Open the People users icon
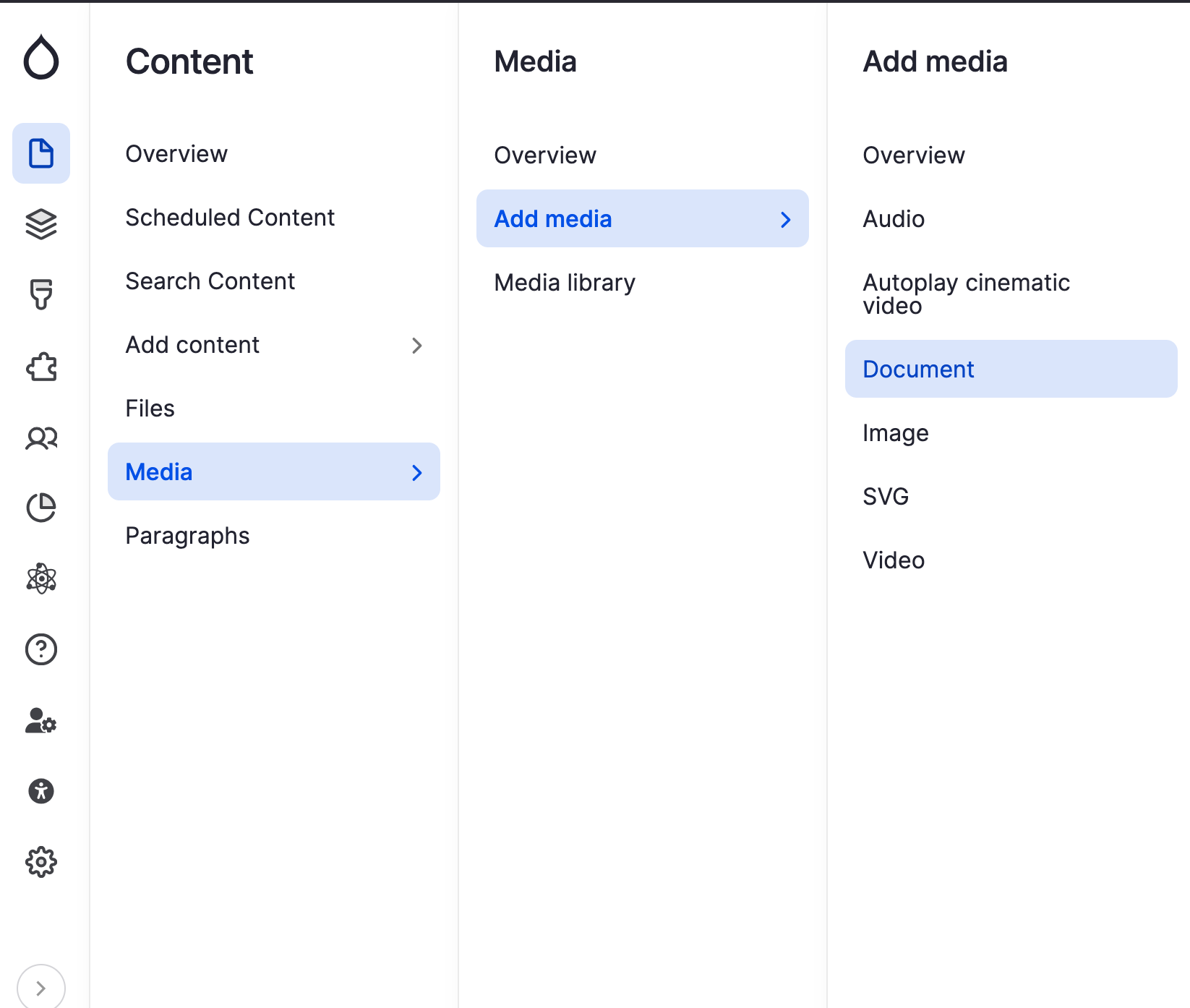 tap(41, 437)
